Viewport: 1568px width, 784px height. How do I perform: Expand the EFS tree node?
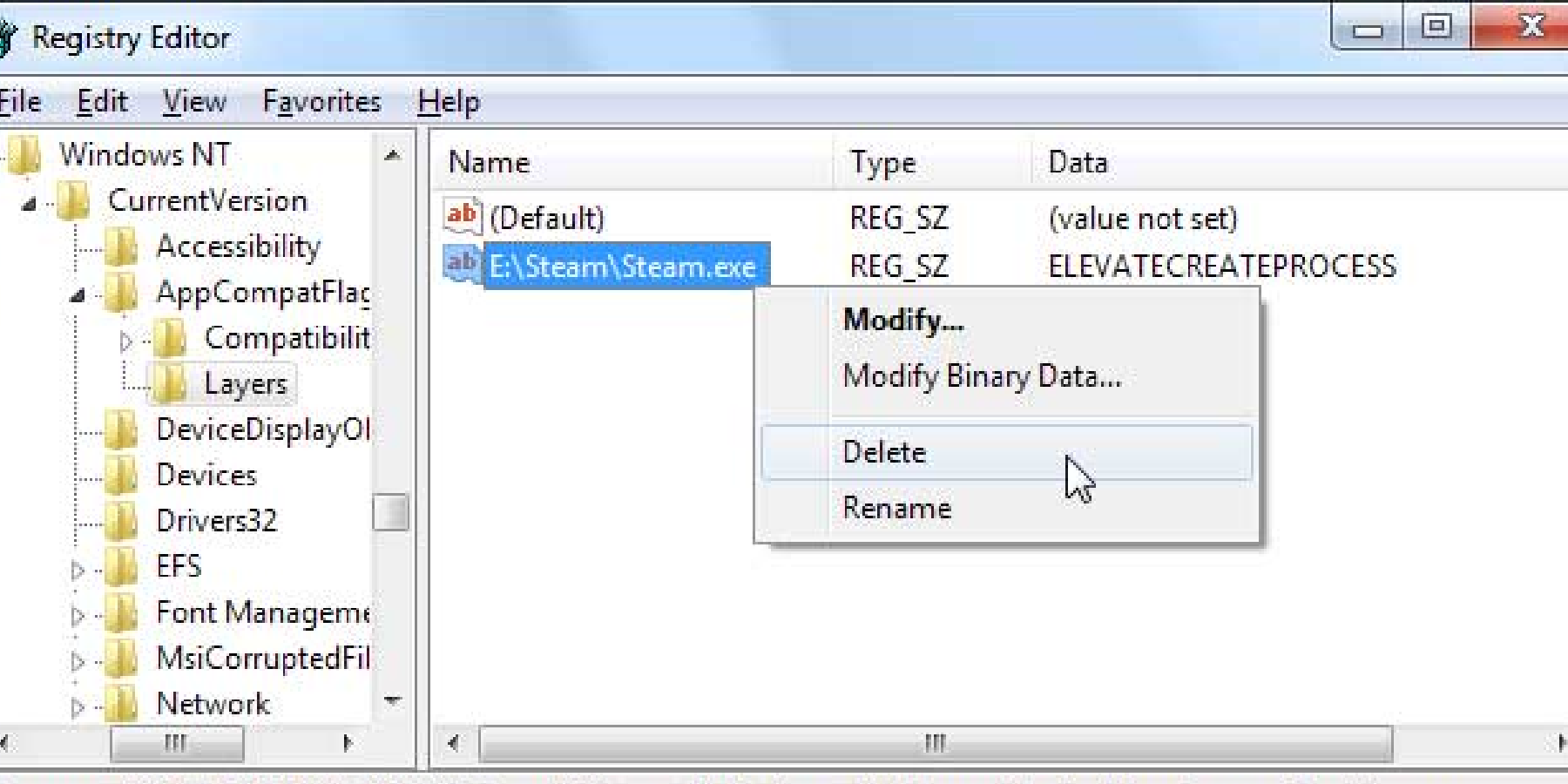pos(78,570)
